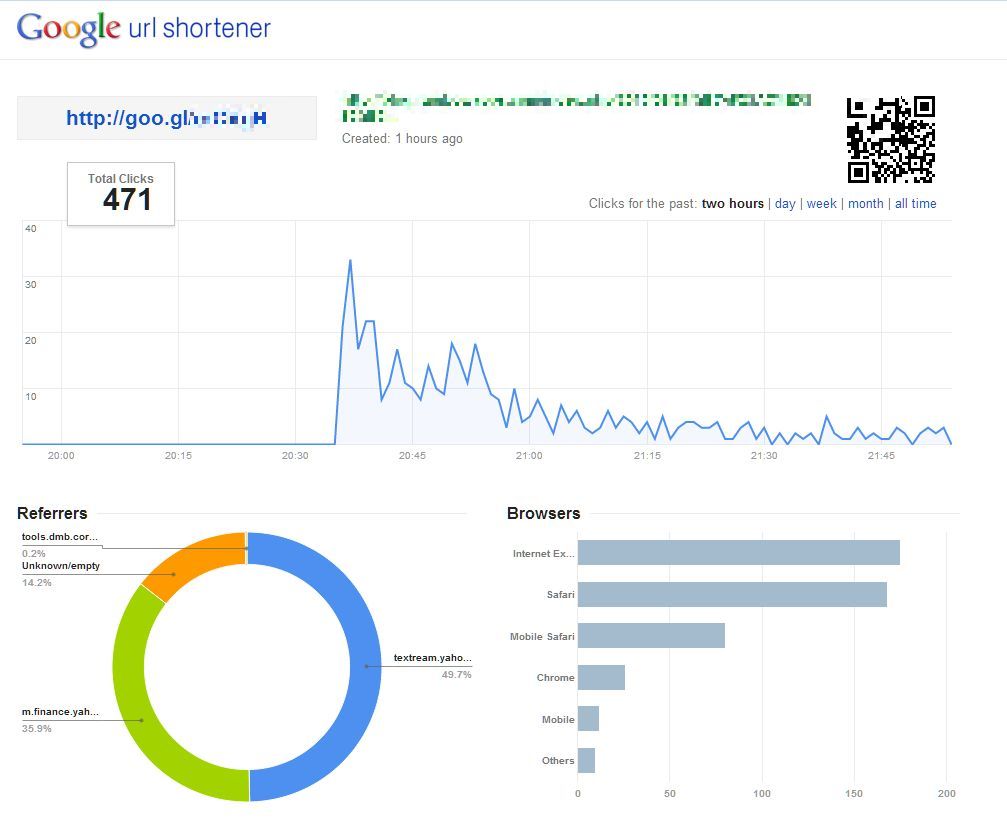Click the Total Clicks 471 box
This screenshot has height=832, width=1007.
(121, 194)
